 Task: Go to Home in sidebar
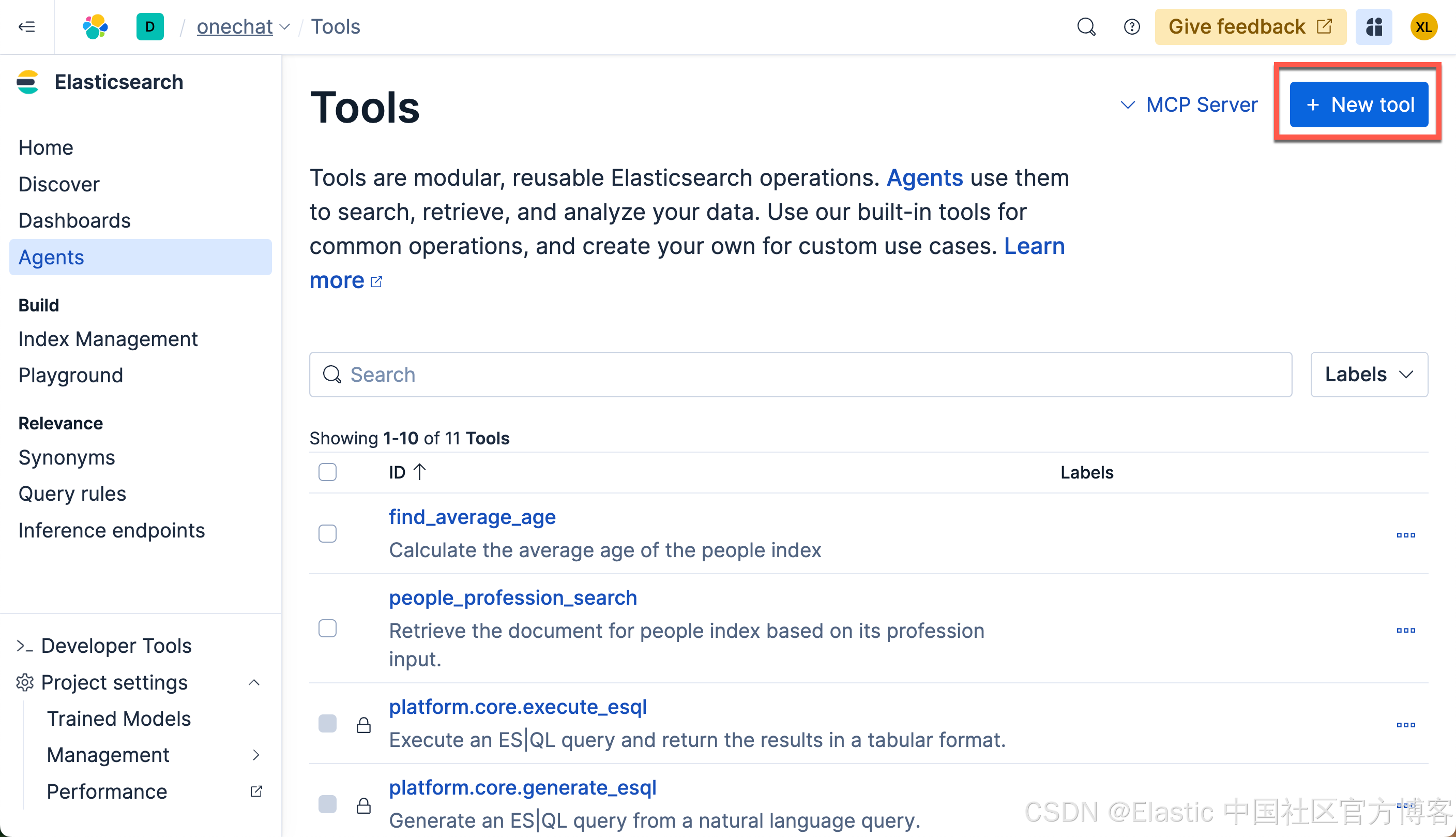(x=46, y=148)
